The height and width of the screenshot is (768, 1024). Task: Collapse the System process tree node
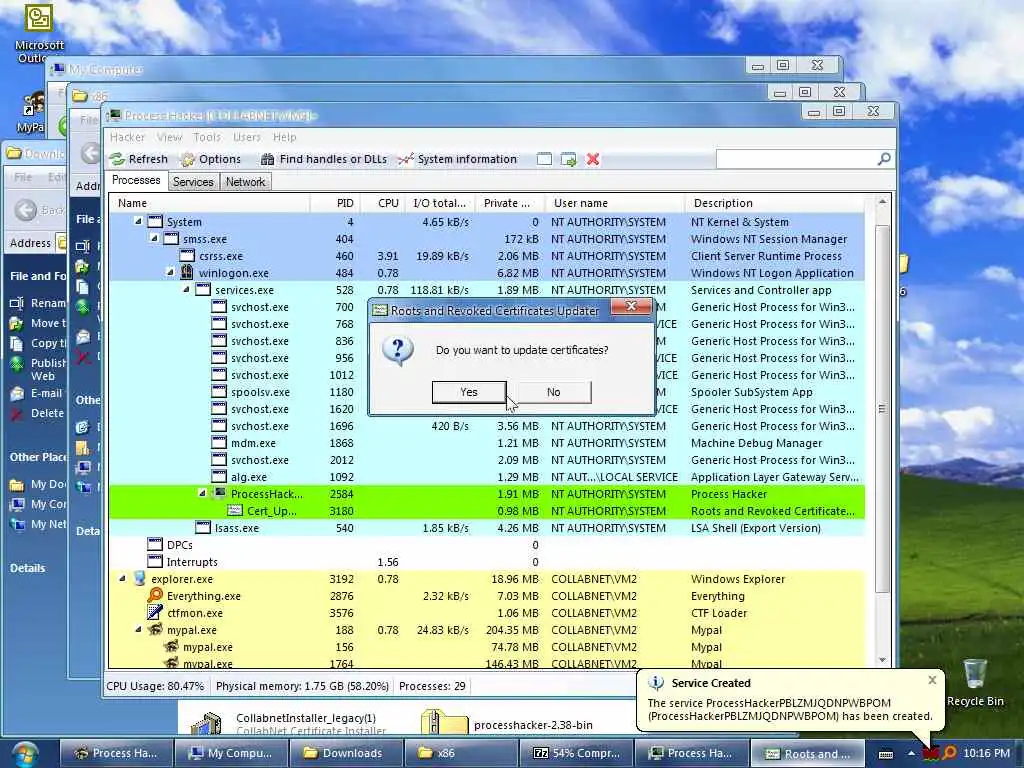click(x=138, y=221)
